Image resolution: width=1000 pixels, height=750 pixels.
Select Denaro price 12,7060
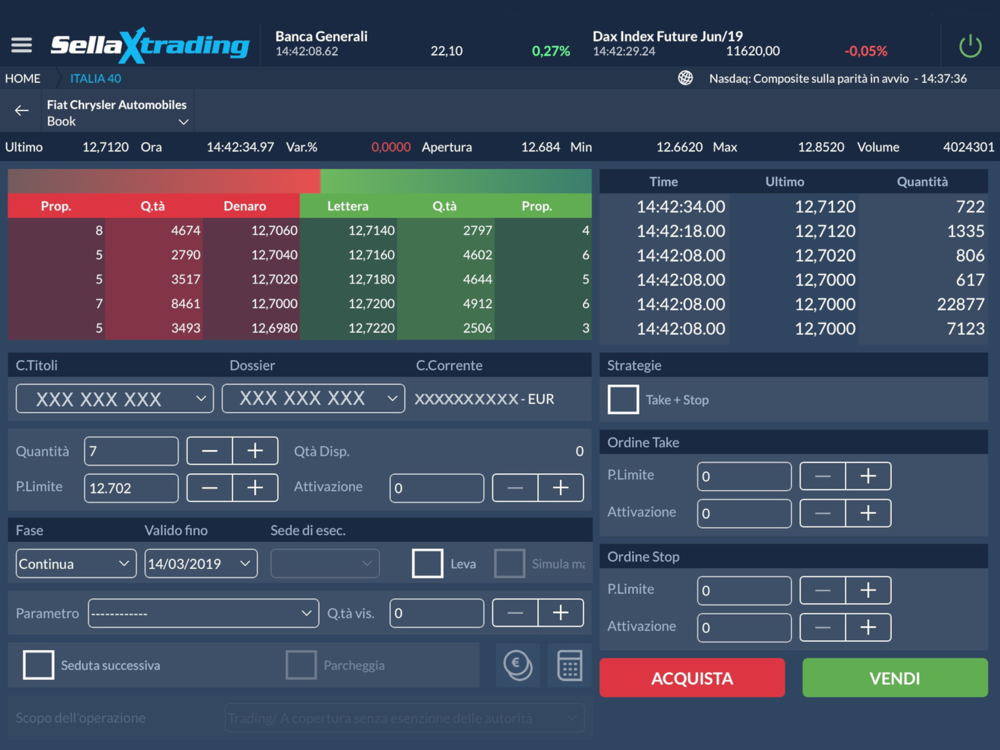click(274, 230)
